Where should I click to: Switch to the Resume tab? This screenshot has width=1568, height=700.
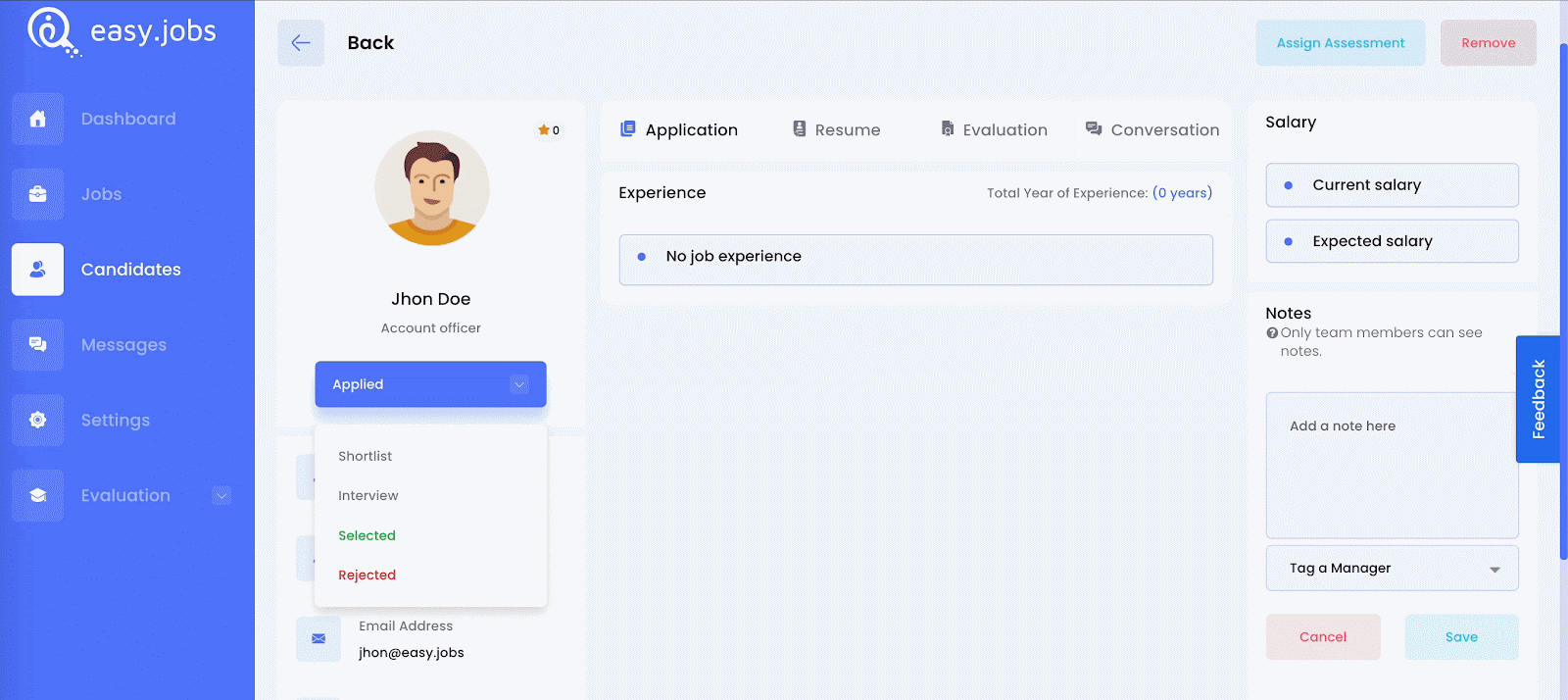[x=837, y=129]
